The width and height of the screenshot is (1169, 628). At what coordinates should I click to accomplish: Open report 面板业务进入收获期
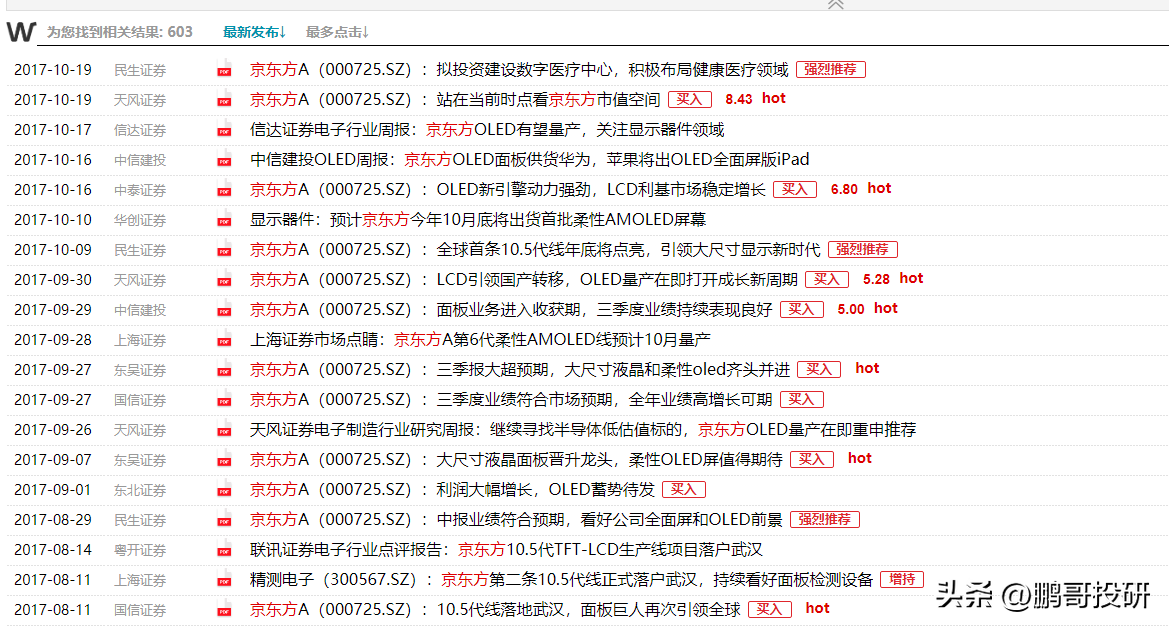(511, 310)
